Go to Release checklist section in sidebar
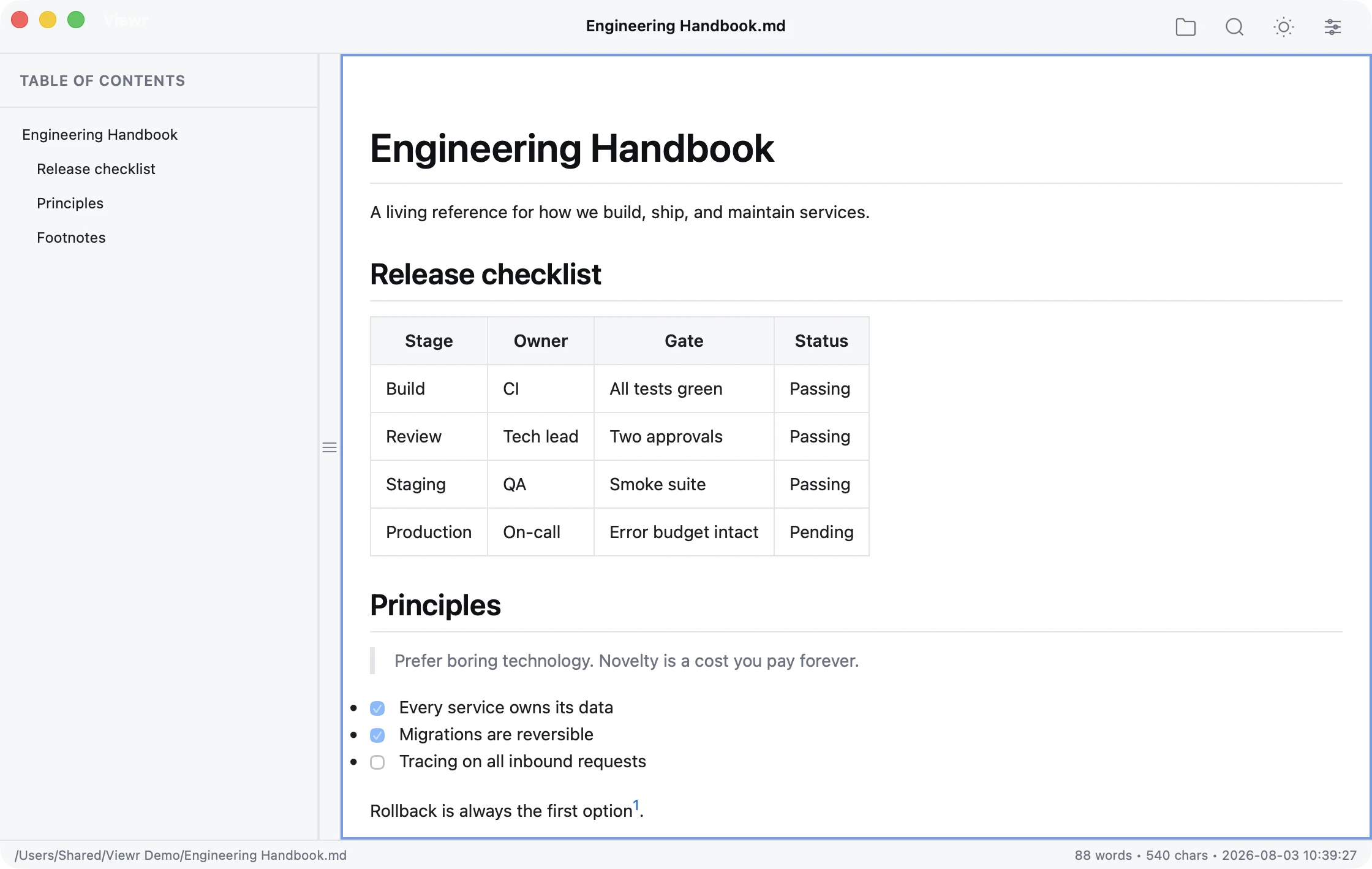 [x=96, y=169]
